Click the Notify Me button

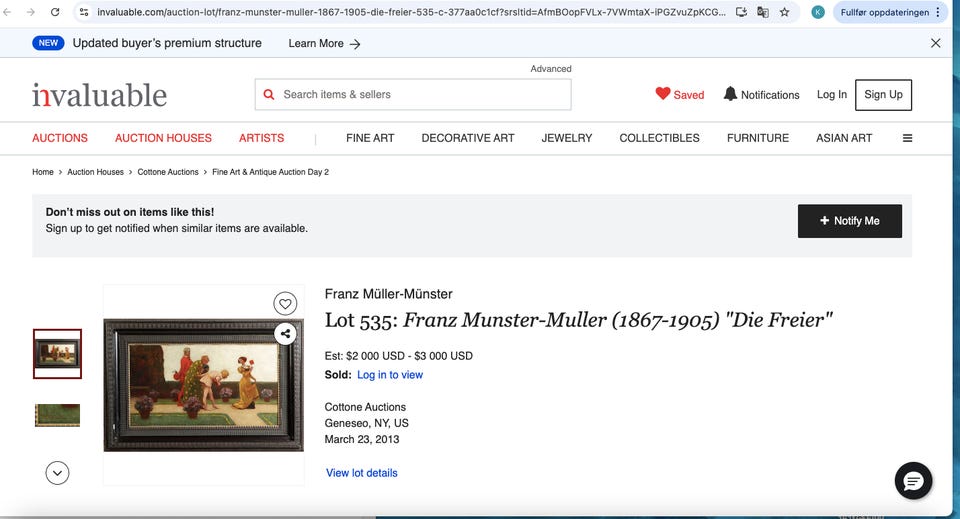coord(849,221)
